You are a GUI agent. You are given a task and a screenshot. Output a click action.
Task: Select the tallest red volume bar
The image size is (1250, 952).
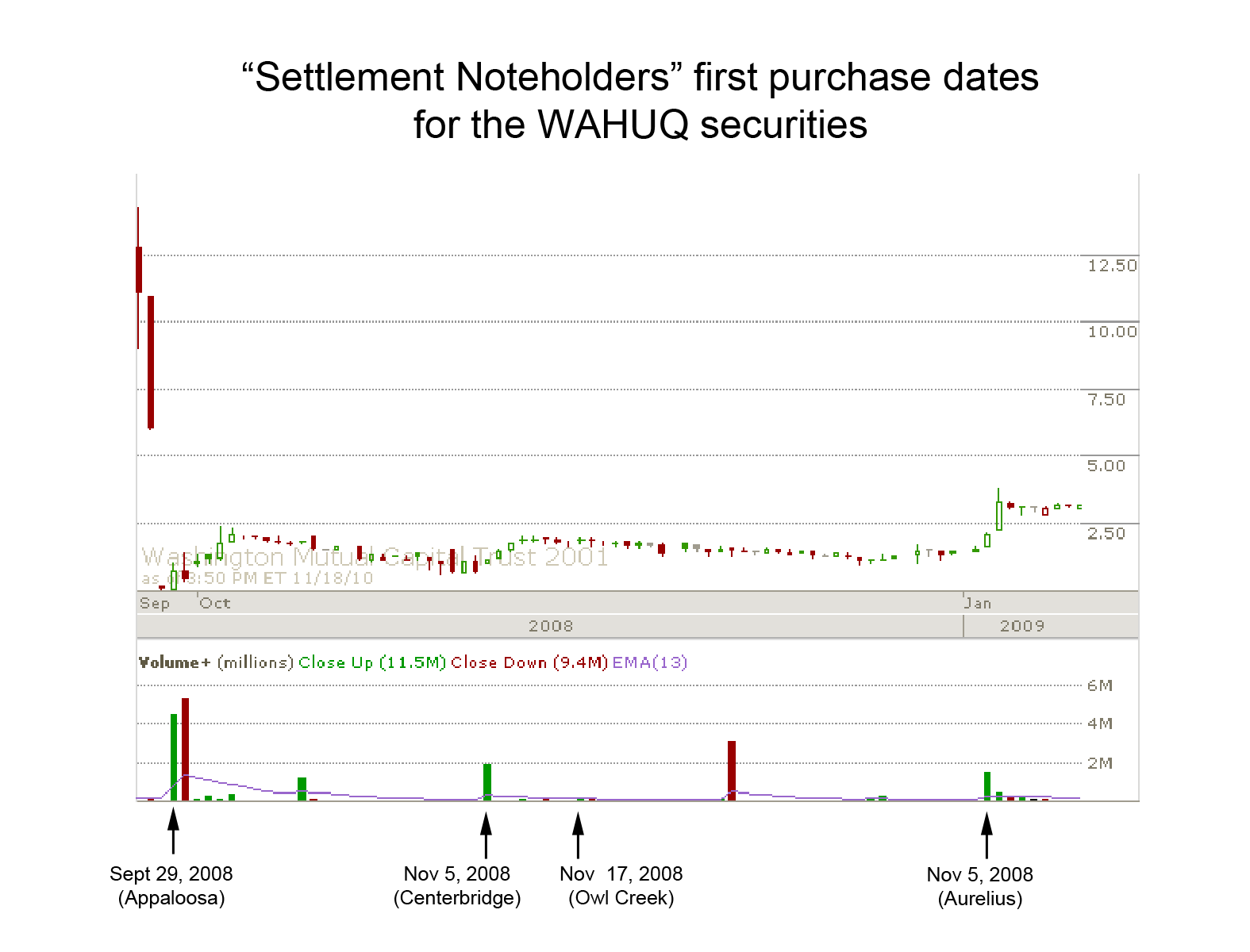185,749
